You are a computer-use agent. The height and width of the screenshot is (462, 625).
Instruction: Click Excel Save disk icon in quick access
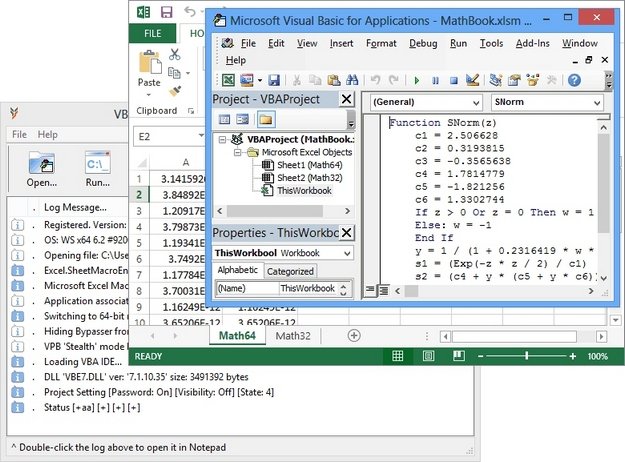coord(167,12)
